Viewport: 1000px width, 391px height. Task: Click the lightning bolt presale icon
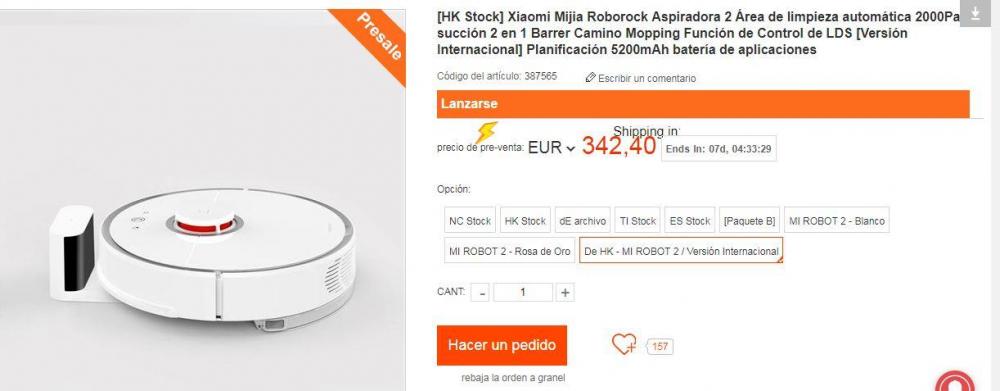[x=485, y=133]
